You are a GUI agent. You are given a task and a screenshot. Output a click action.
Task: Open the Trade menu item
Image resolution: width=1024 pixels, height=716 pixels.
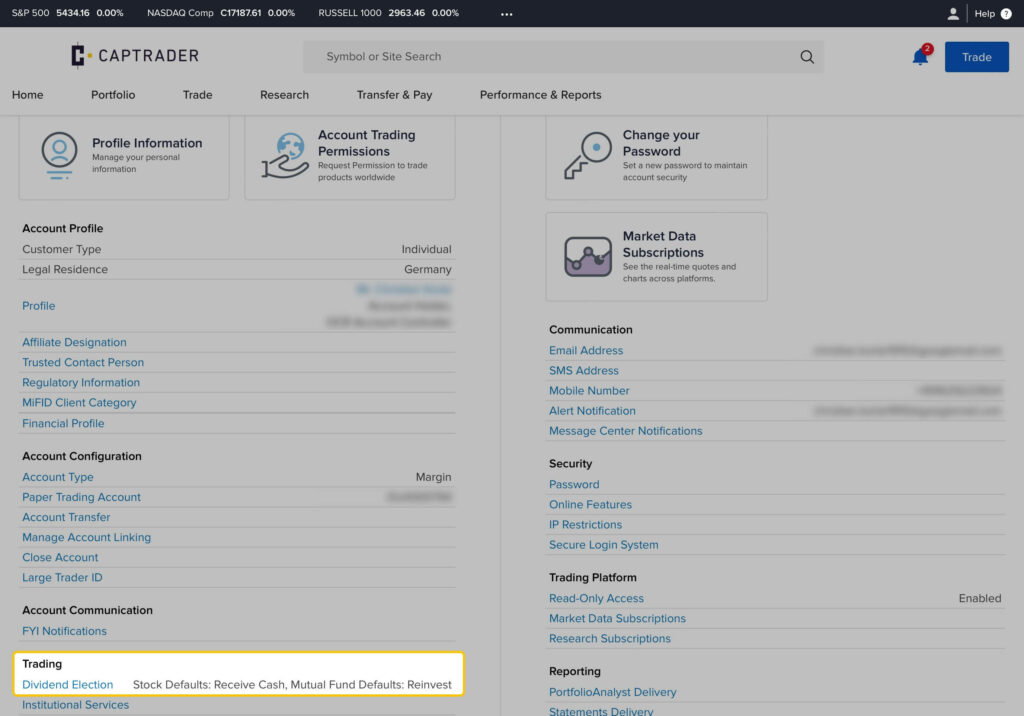point(197,95)
